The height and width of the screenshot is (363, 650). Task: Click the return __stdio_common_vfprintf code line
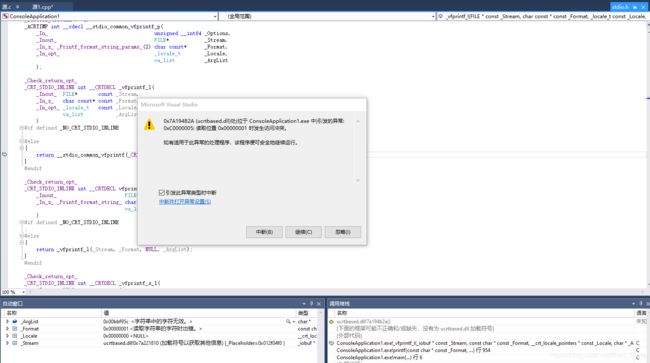click(87, 155)
